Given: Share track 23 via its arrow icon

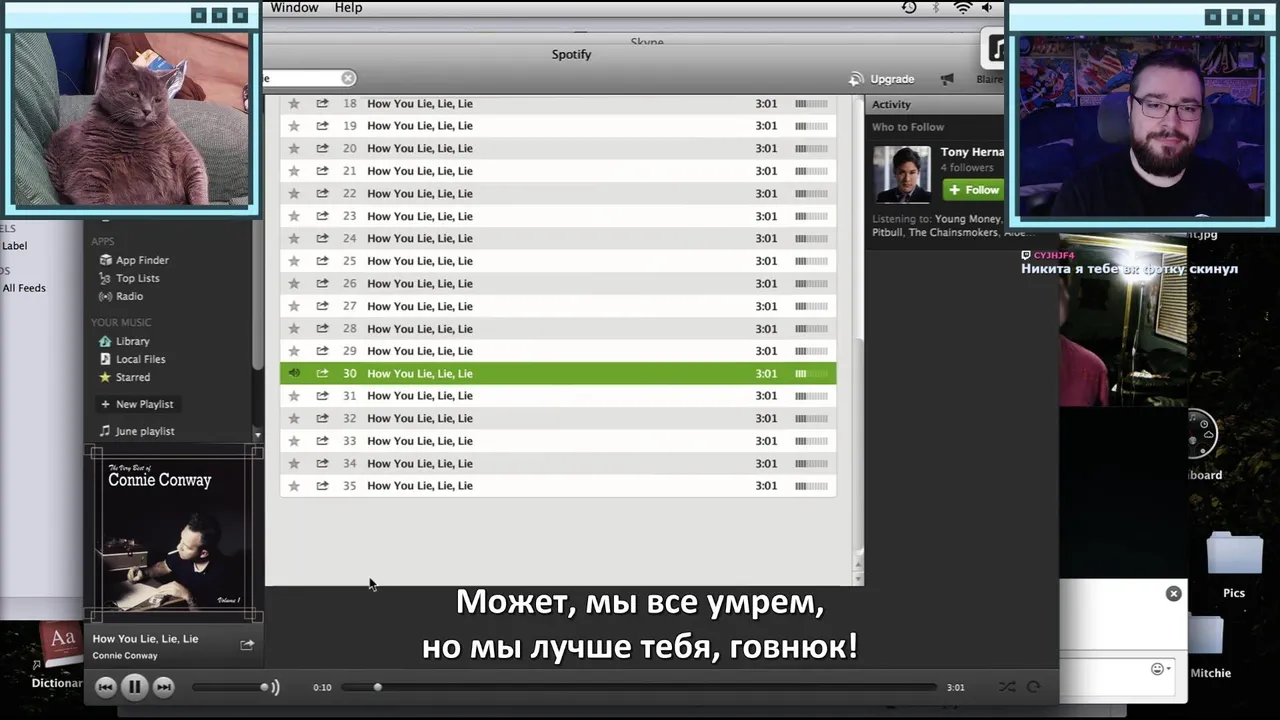Looking at the screenshot, I should click(x=322, y=216).
